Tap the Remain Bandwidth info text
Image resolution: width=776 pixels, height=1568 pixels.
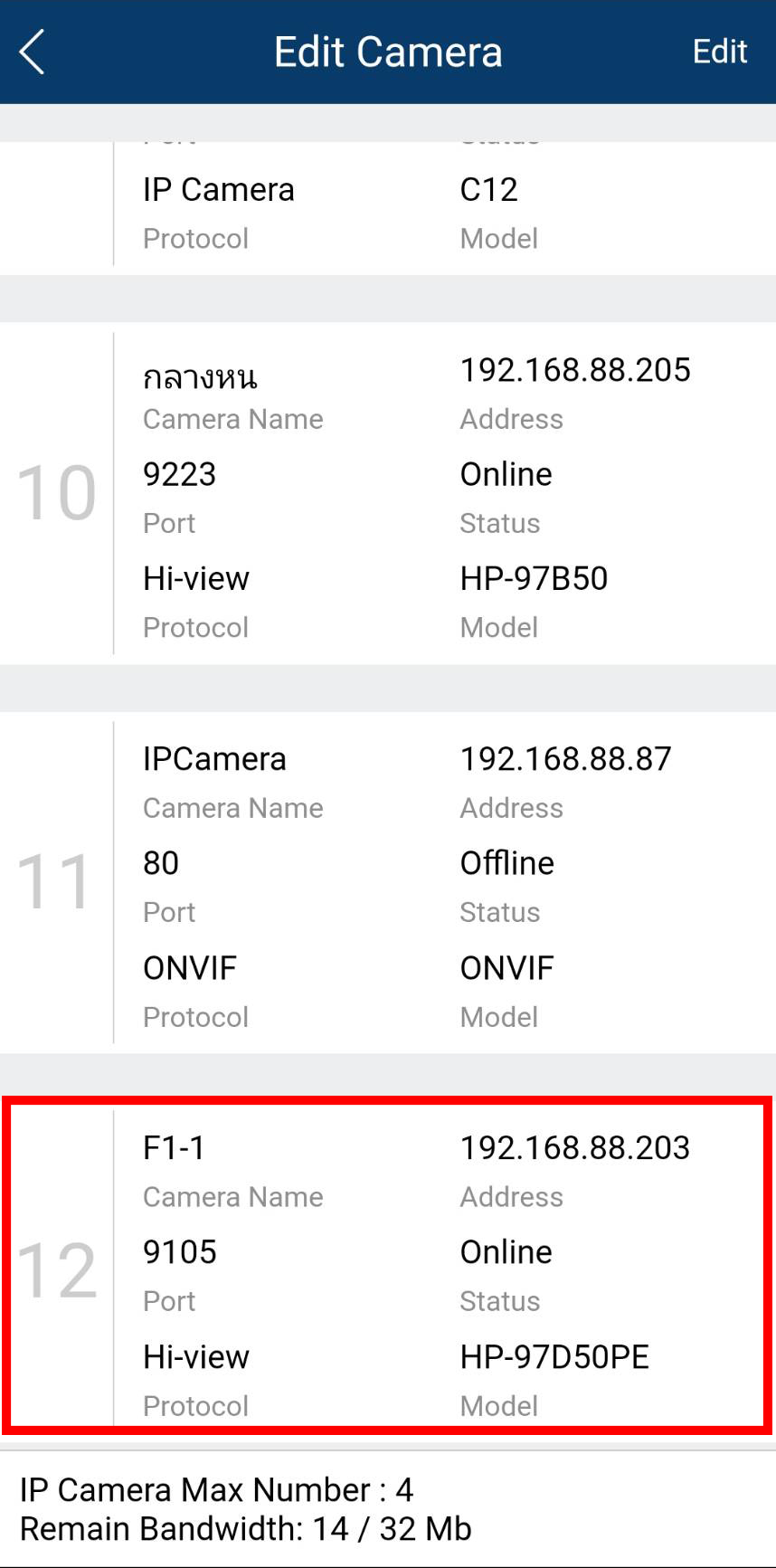(x=245, y=1528)
